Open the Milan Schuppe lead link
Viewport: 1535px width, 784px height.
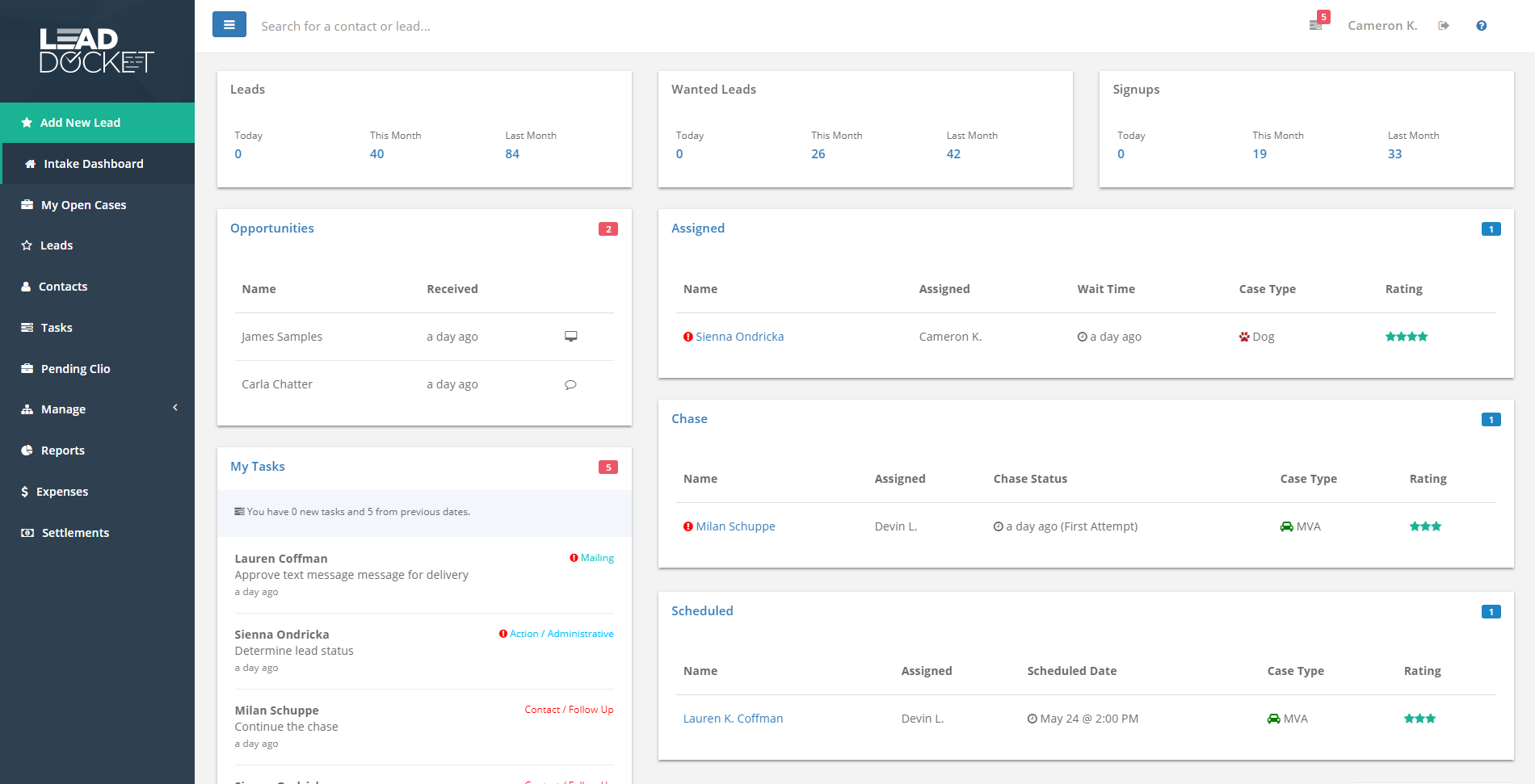735,526
